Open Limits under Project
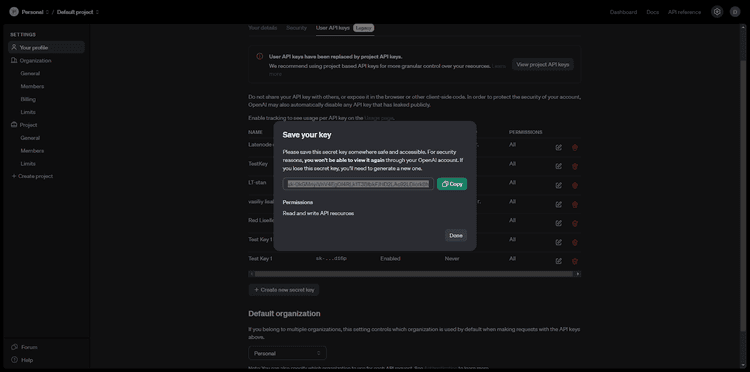Viewport: 750px width, 372px height. click(28, 164)
